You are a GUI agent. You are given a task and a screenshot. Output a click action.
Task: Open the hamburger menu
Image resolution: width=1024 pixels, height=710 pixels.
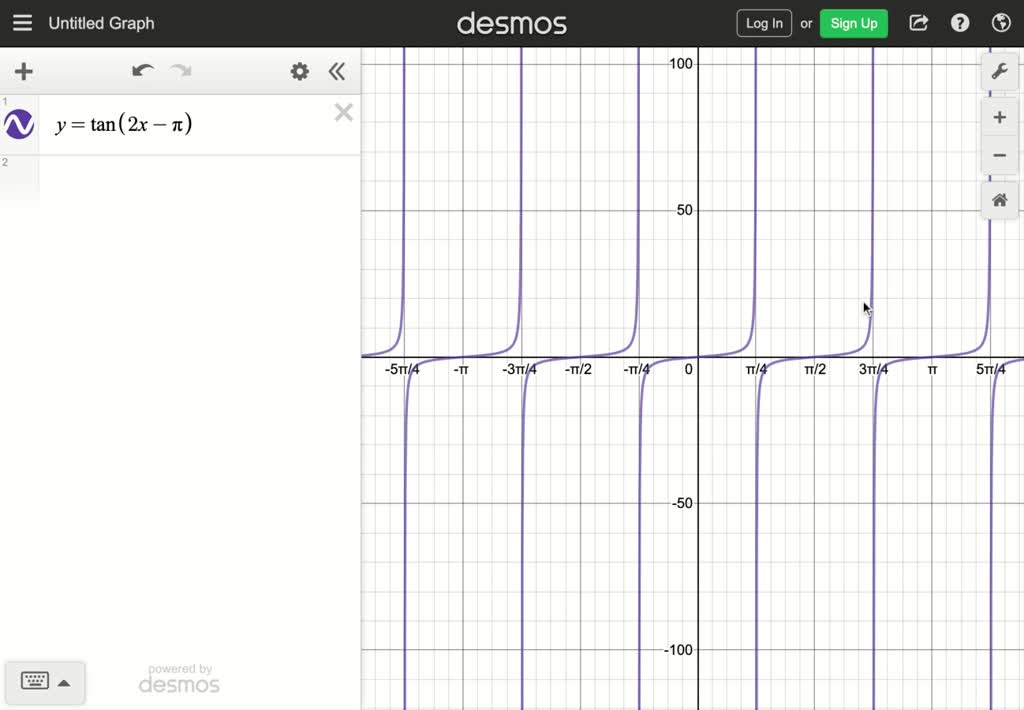tap(22, 23)
